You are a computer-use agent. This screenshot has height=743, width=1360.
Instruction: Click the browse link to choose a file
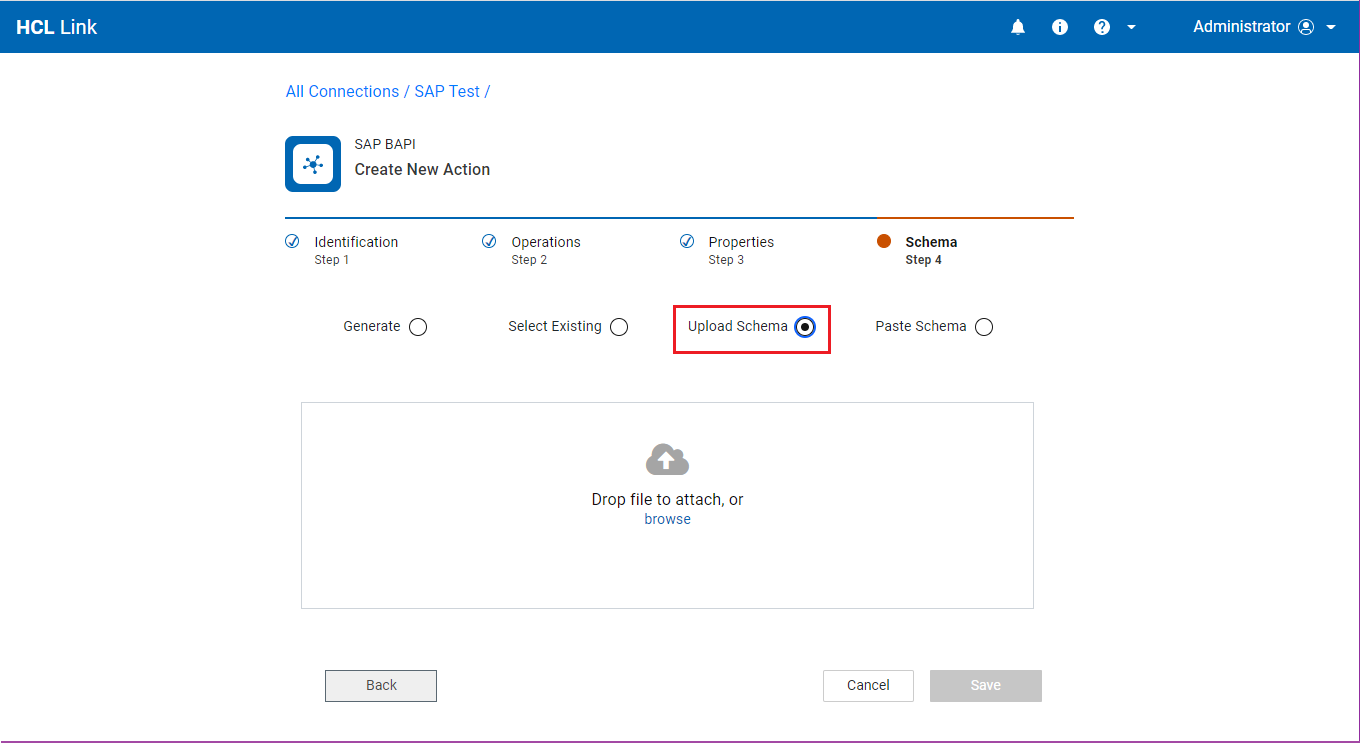(667, 519)
